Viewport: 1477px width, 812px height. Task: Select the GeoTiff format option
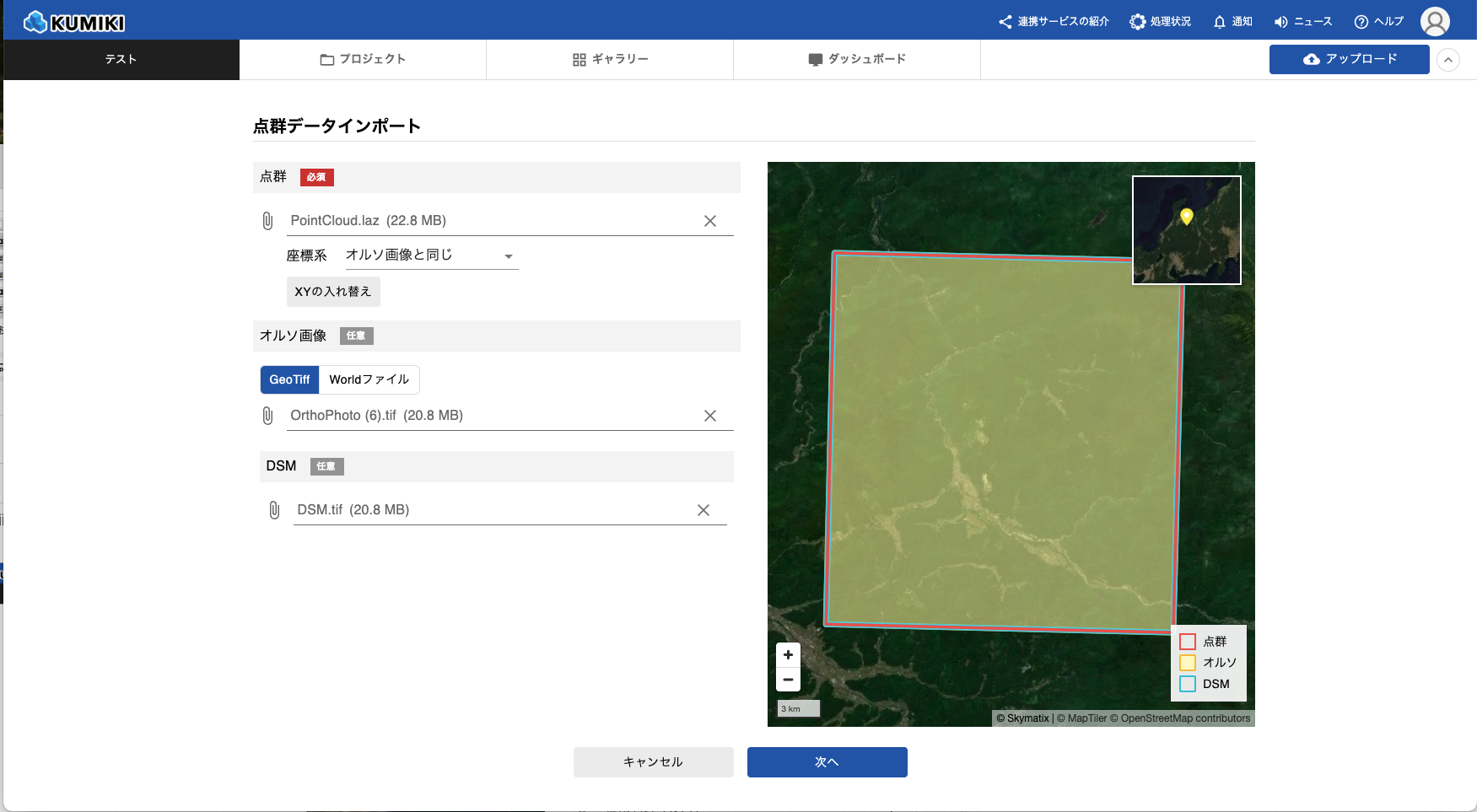pyautogui.click(x=289, y=379)
